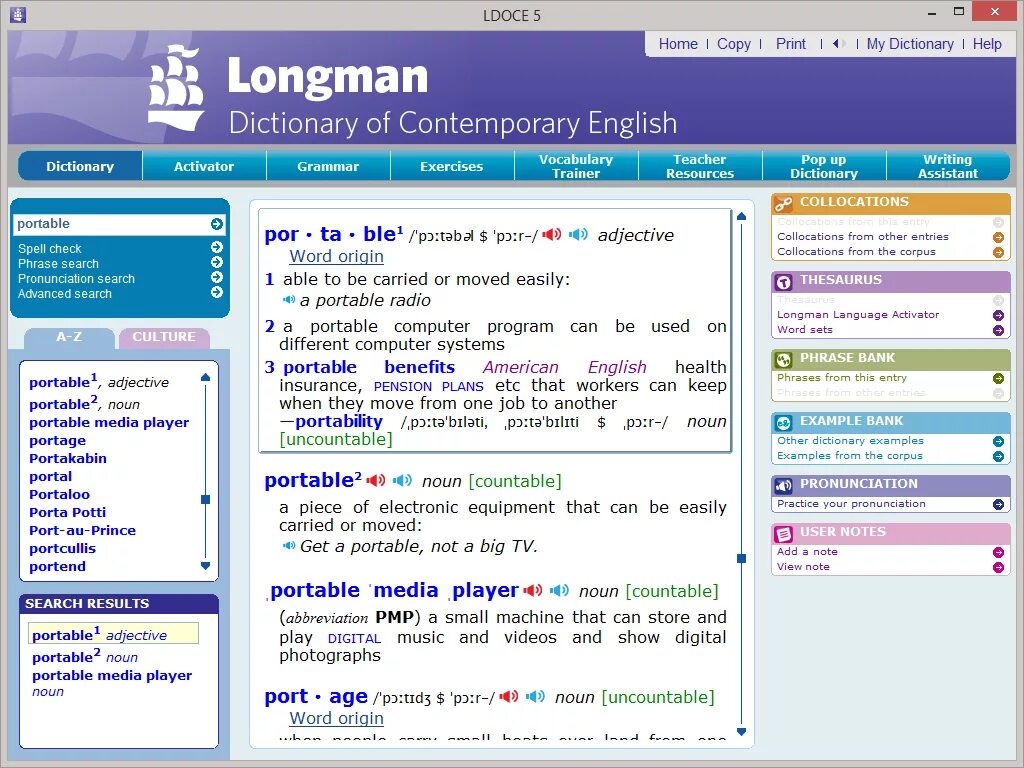Select Porta Potti in the word list

point(67,513)
